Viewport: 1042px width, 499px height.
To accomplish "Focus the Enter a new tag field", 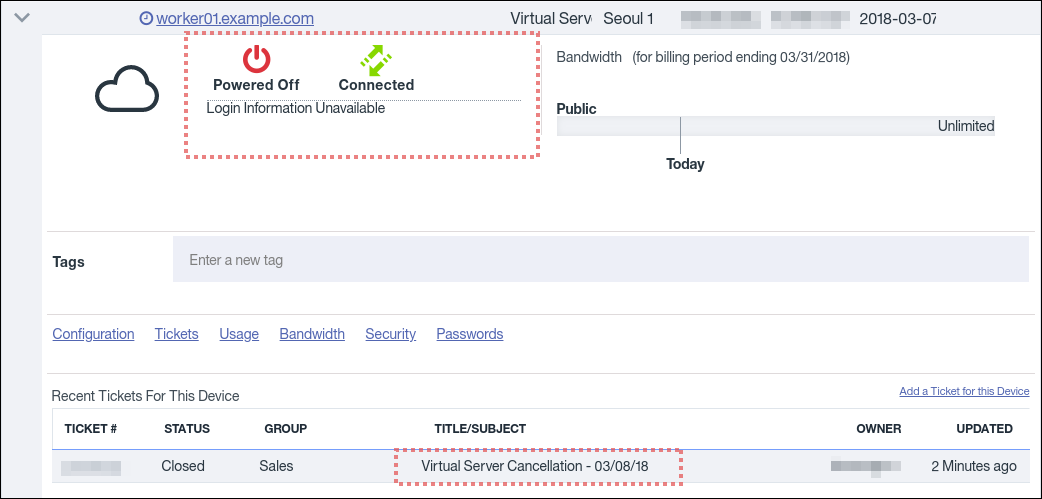I will pos(600,260).
